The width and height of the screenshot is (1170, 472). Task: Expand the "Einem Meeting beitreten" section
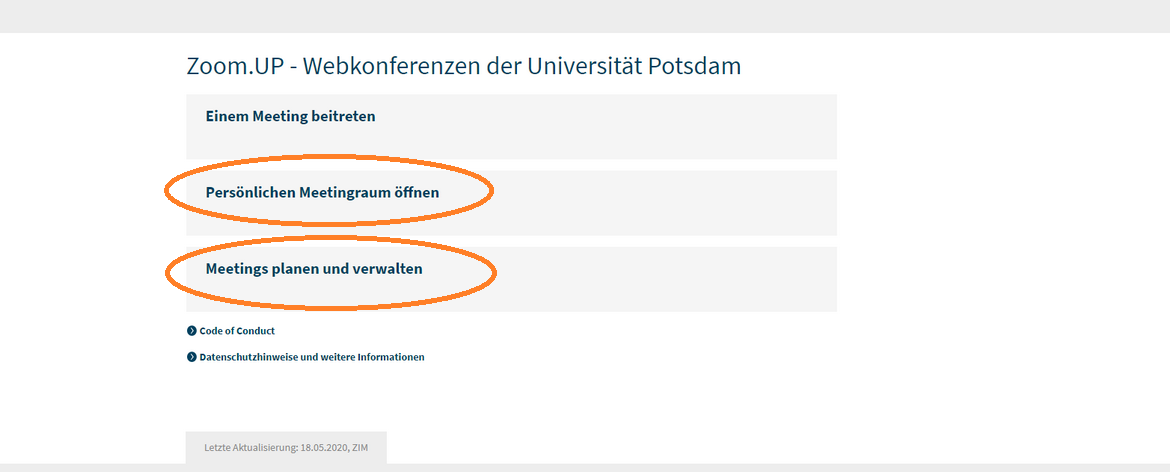point(291,116)
